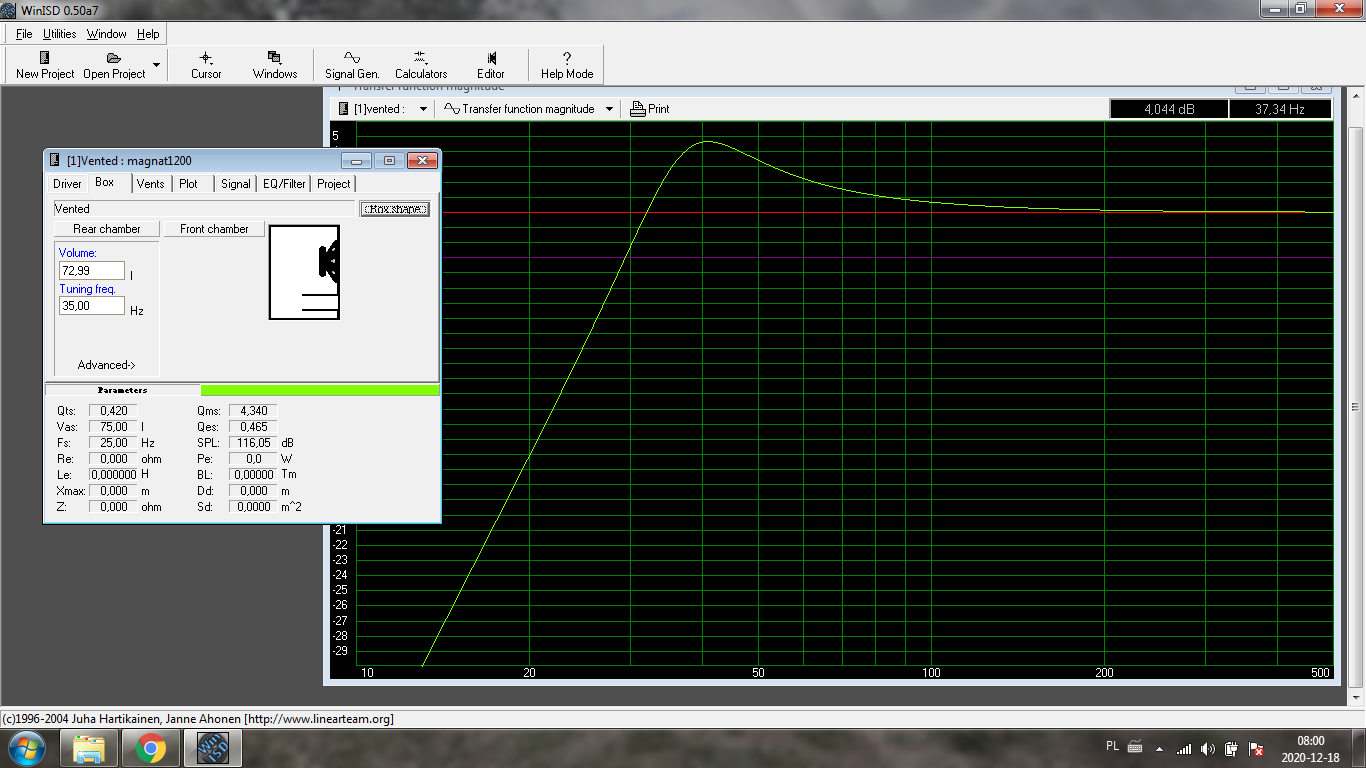The height and width of the screenshot is (768, 1366).
Task: Enable Help Mode
Action: pyautogui.click(x=567, y=65)
